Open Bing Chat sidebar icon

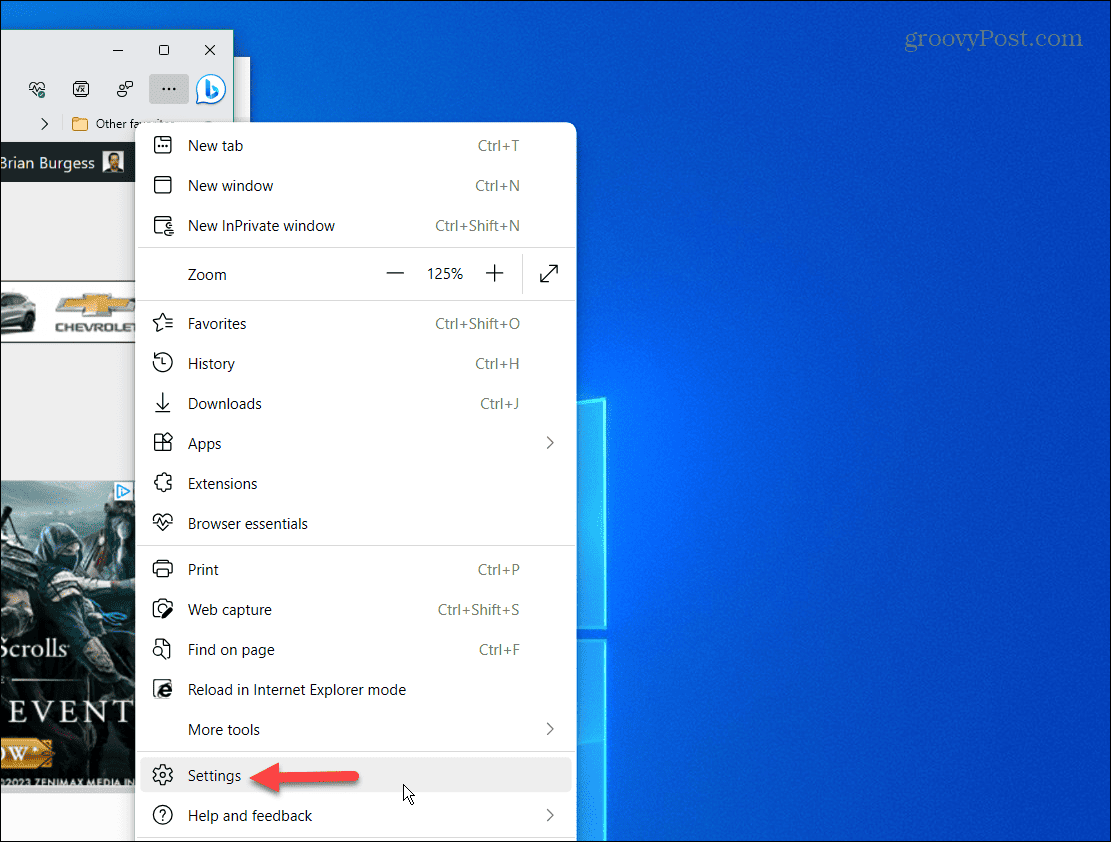210,89
